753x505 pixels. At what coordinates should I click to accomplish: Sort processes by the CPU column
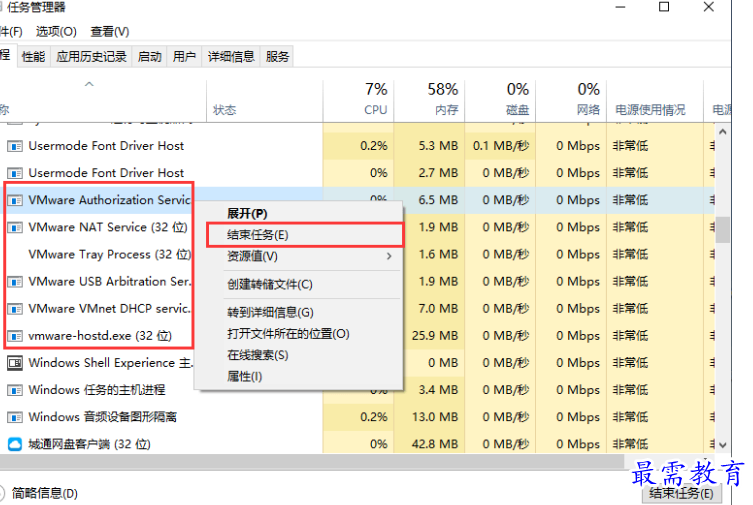click(x=358, y=100)
